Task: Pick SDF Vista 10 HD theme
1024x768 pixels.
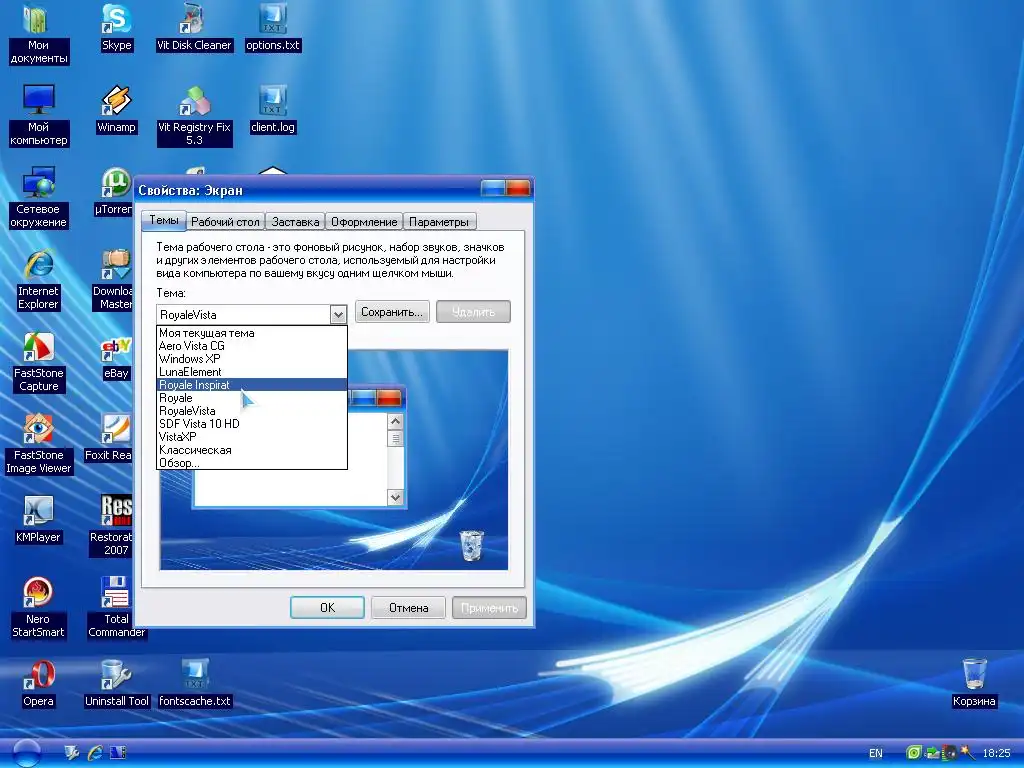Action: 252,424
